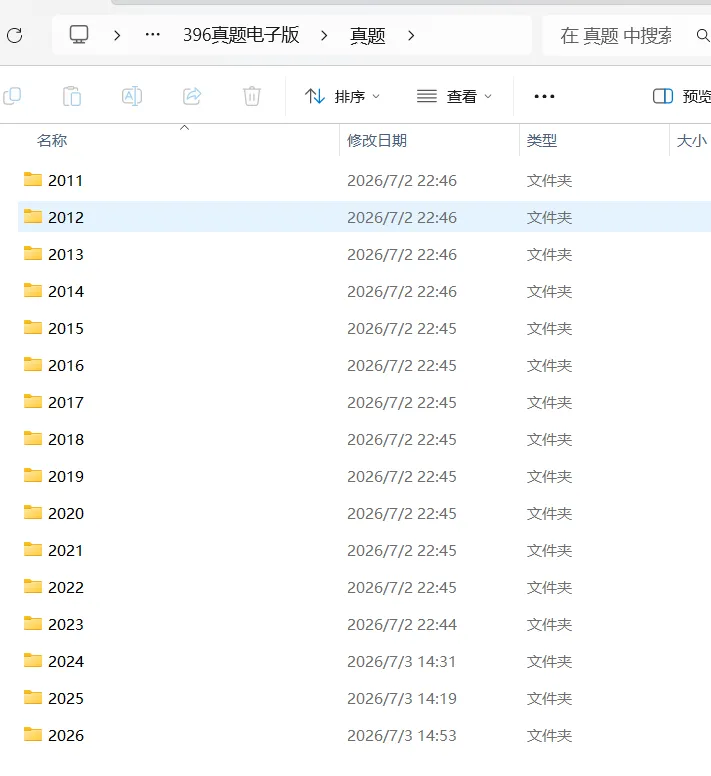Select the 2016 folder icon

tap(33, 364)
